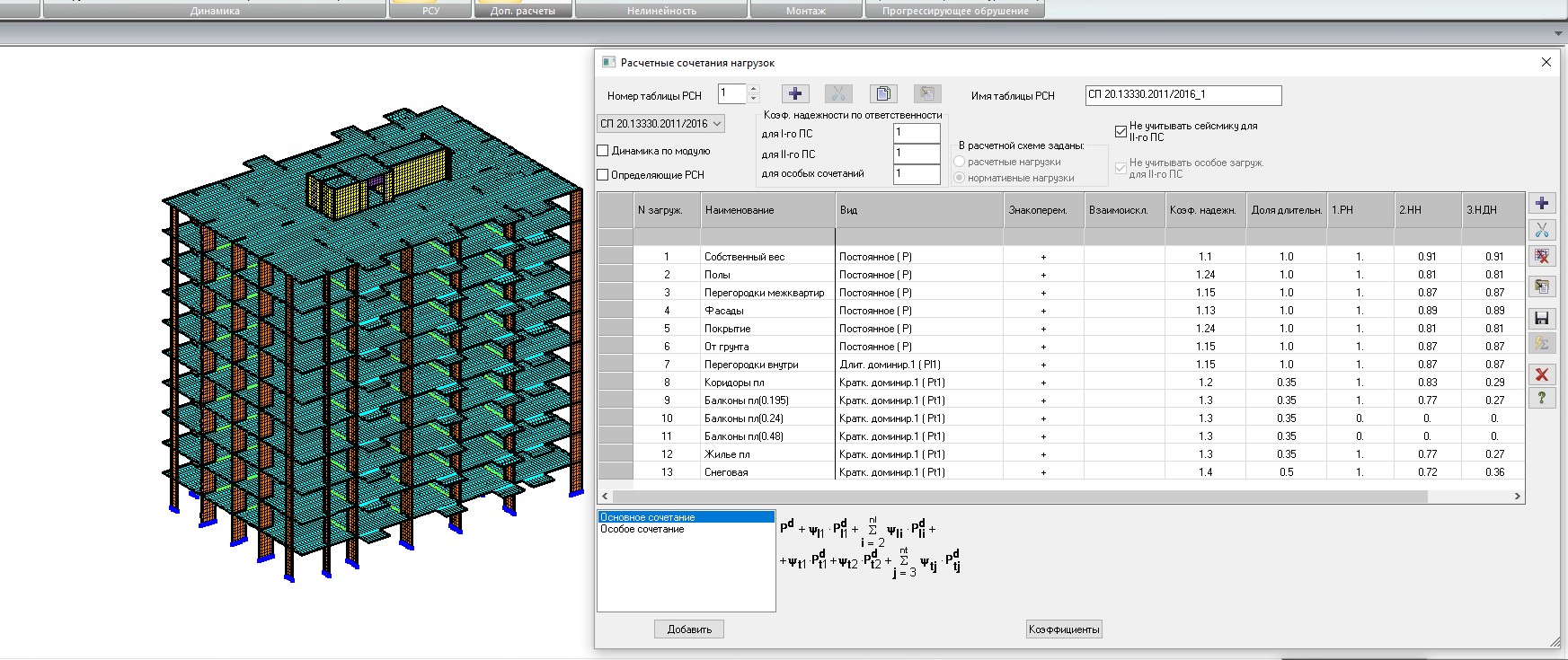Image resolution: width=1568 pixels, height=660 pixels.
Task: Switch to Доп. расчеты tab
Action: (523, 10)
